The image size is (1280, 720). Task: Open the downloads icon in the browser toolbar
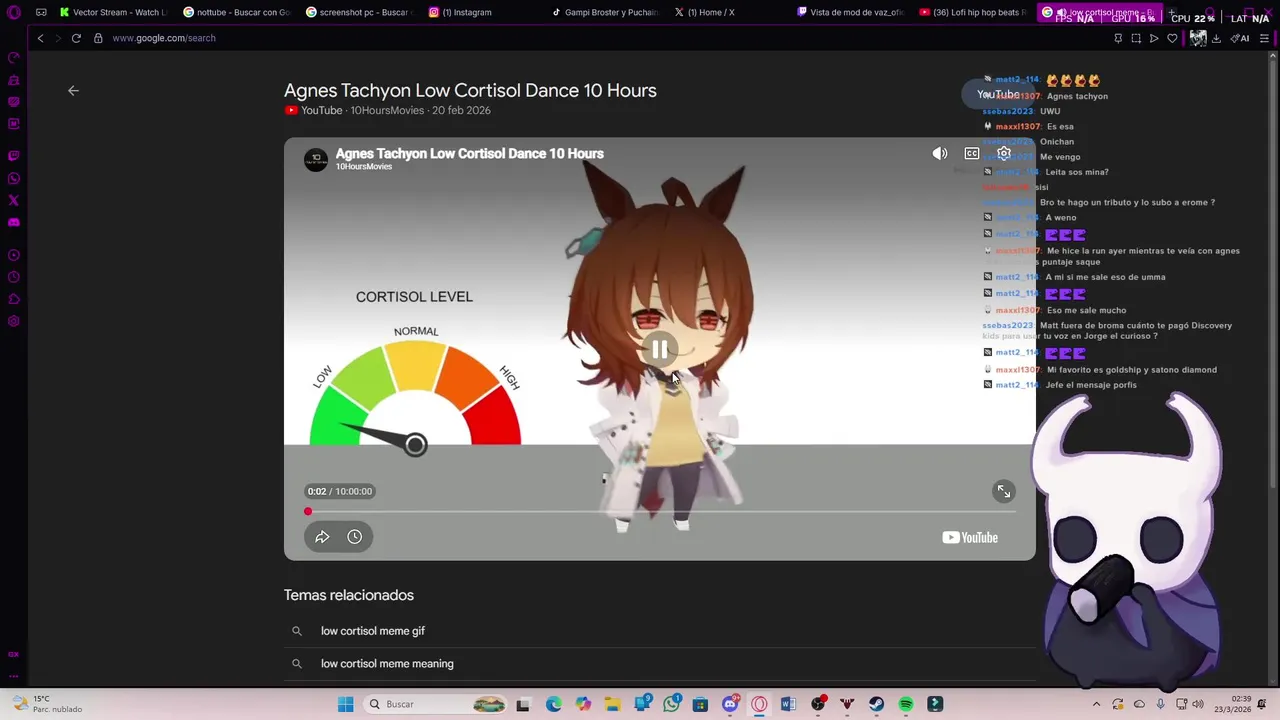[1216, 38]
